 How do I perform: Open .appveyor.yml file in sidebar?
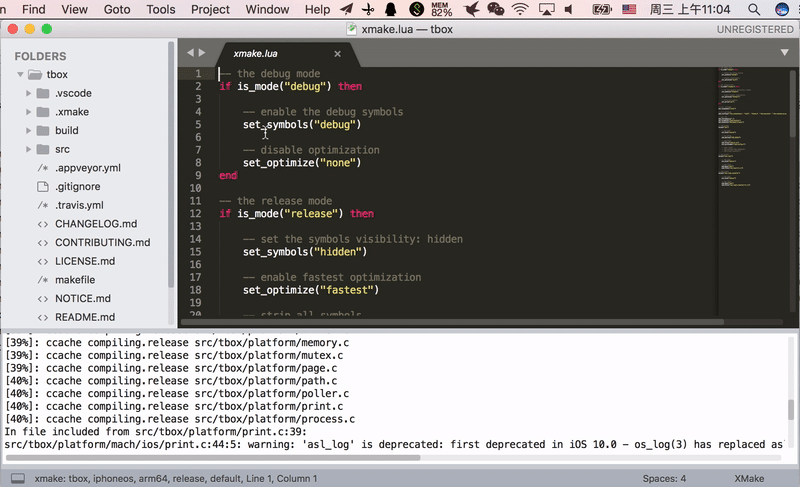pos(88,168)
